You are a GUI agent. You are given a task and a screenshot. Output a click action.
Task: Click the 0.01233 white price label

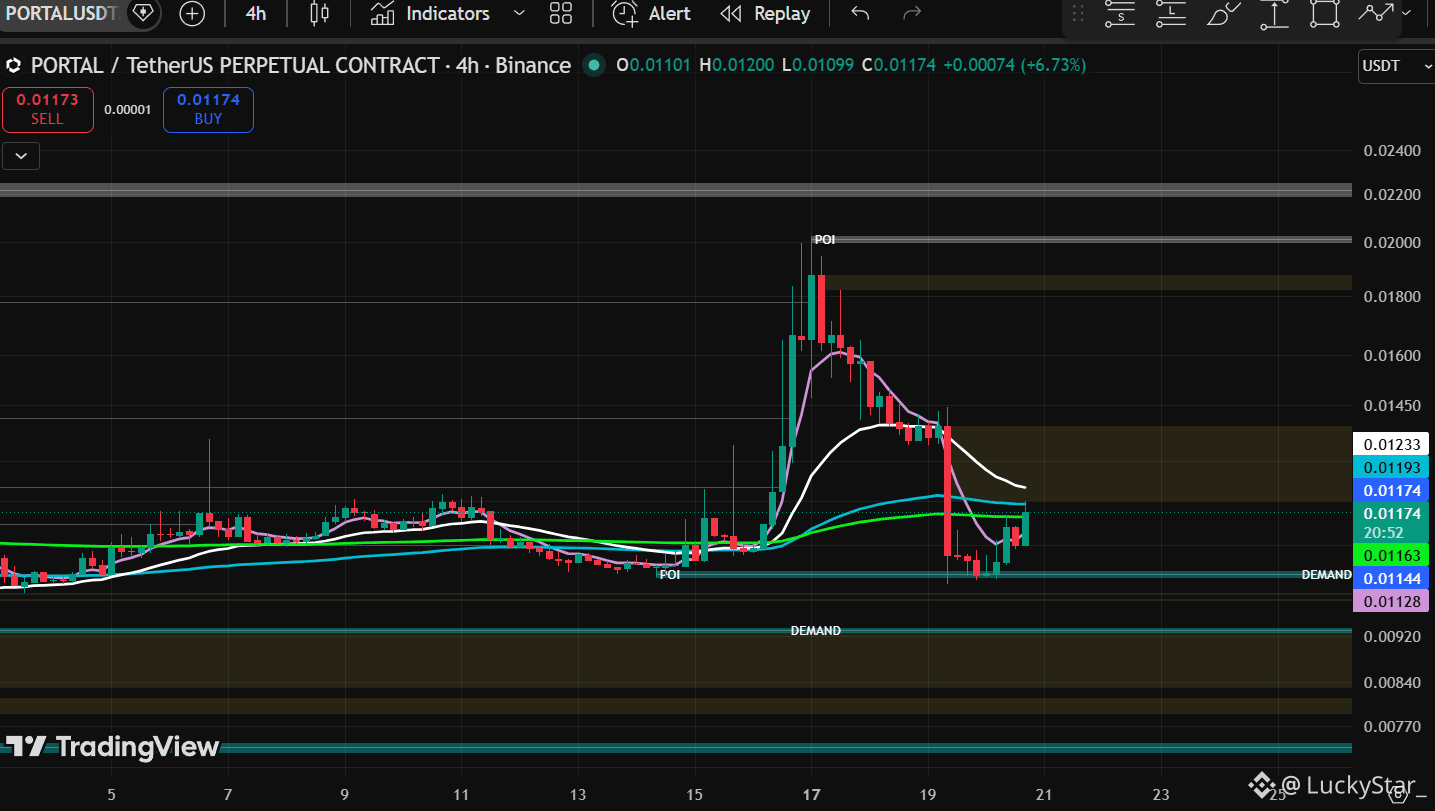1391,445
